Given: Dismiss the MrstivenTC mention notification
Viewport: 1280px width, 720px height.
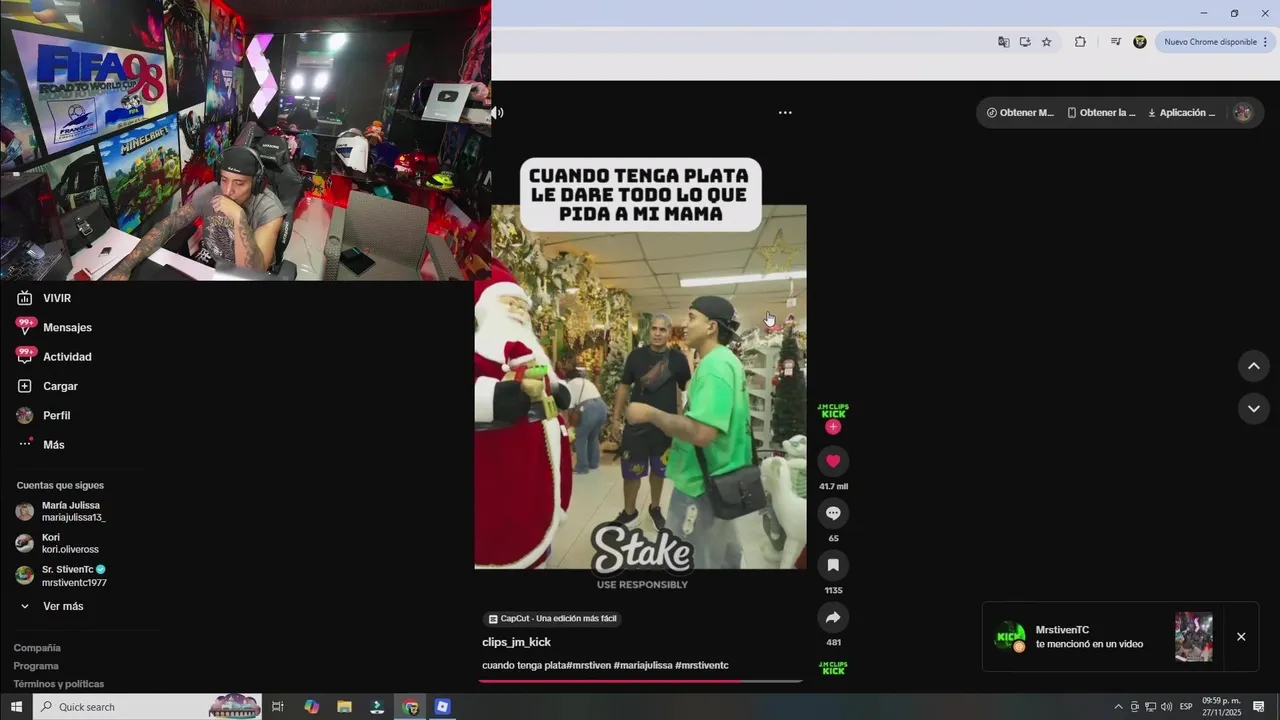Looking at the screenshot, I should pyautogui.click(x=1241, y=637).
